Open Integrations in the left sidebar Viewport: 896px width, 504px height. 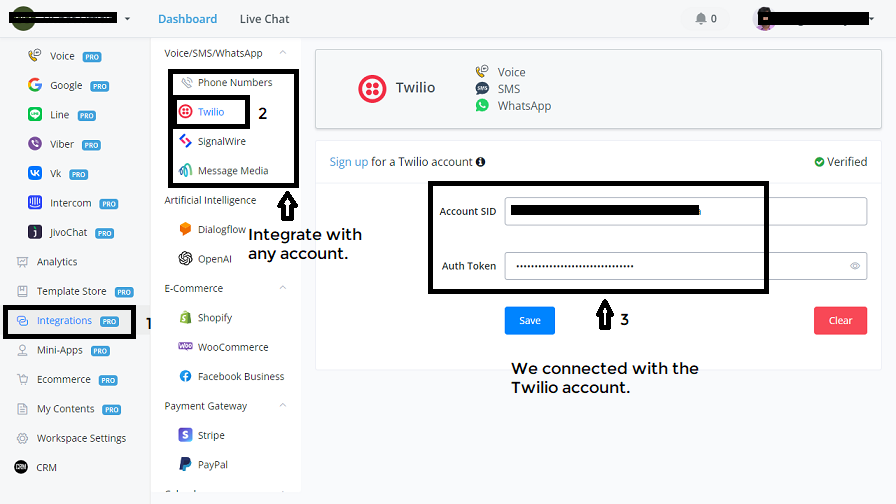point(64,321)
